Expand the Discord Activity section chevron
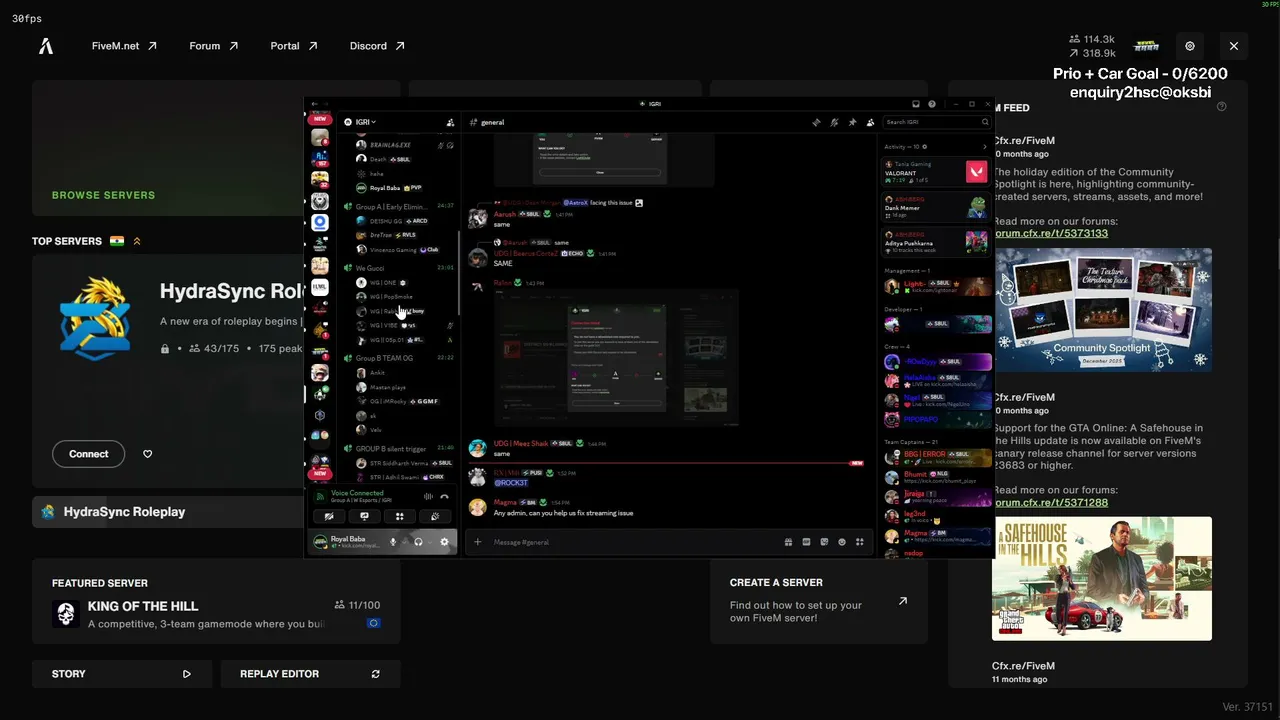This screenshot has width=1280, height=720. click(x=985, y=146)
